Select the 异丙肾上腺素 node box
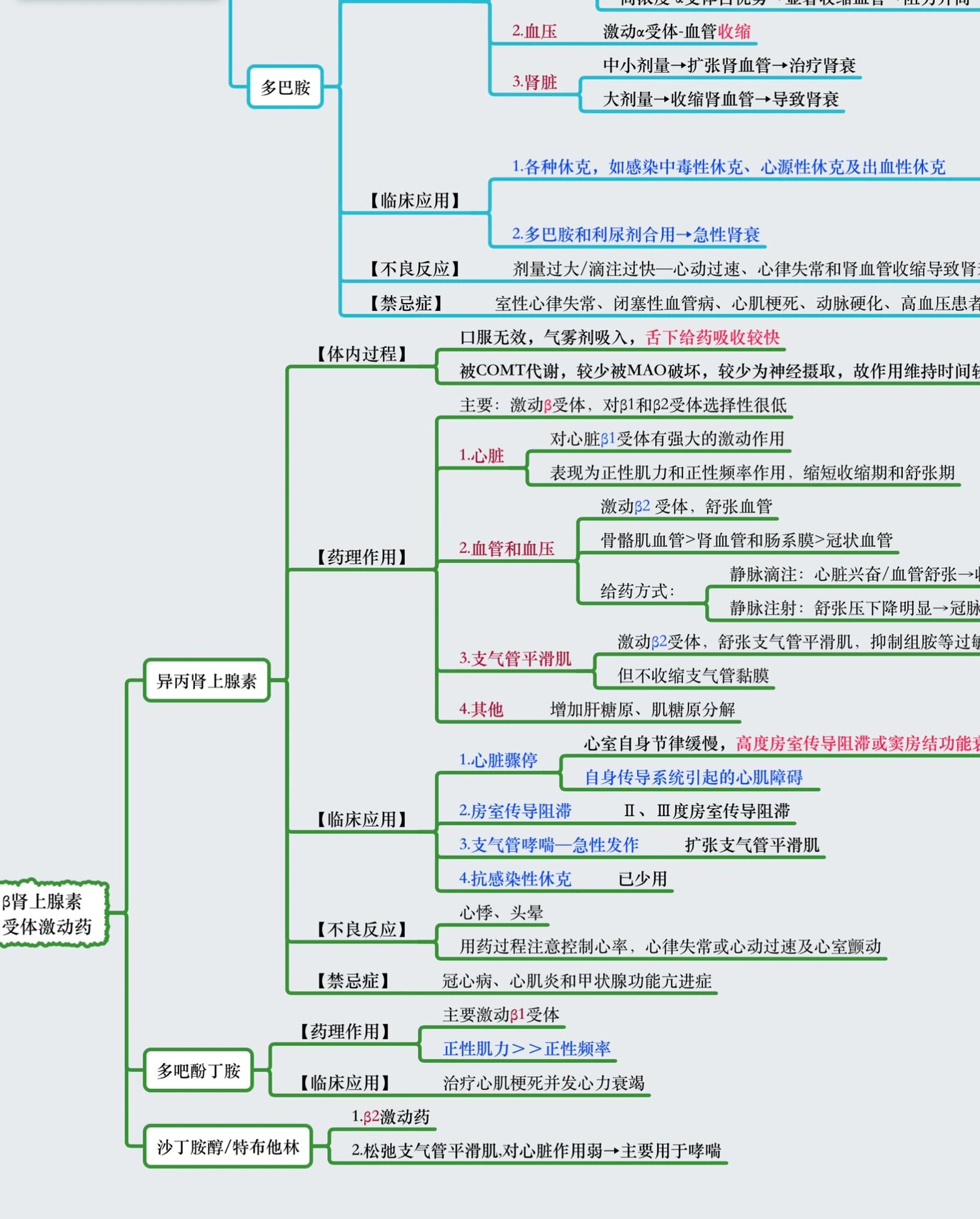Screen dimensions: 980x1219 (x=206, y=681)
